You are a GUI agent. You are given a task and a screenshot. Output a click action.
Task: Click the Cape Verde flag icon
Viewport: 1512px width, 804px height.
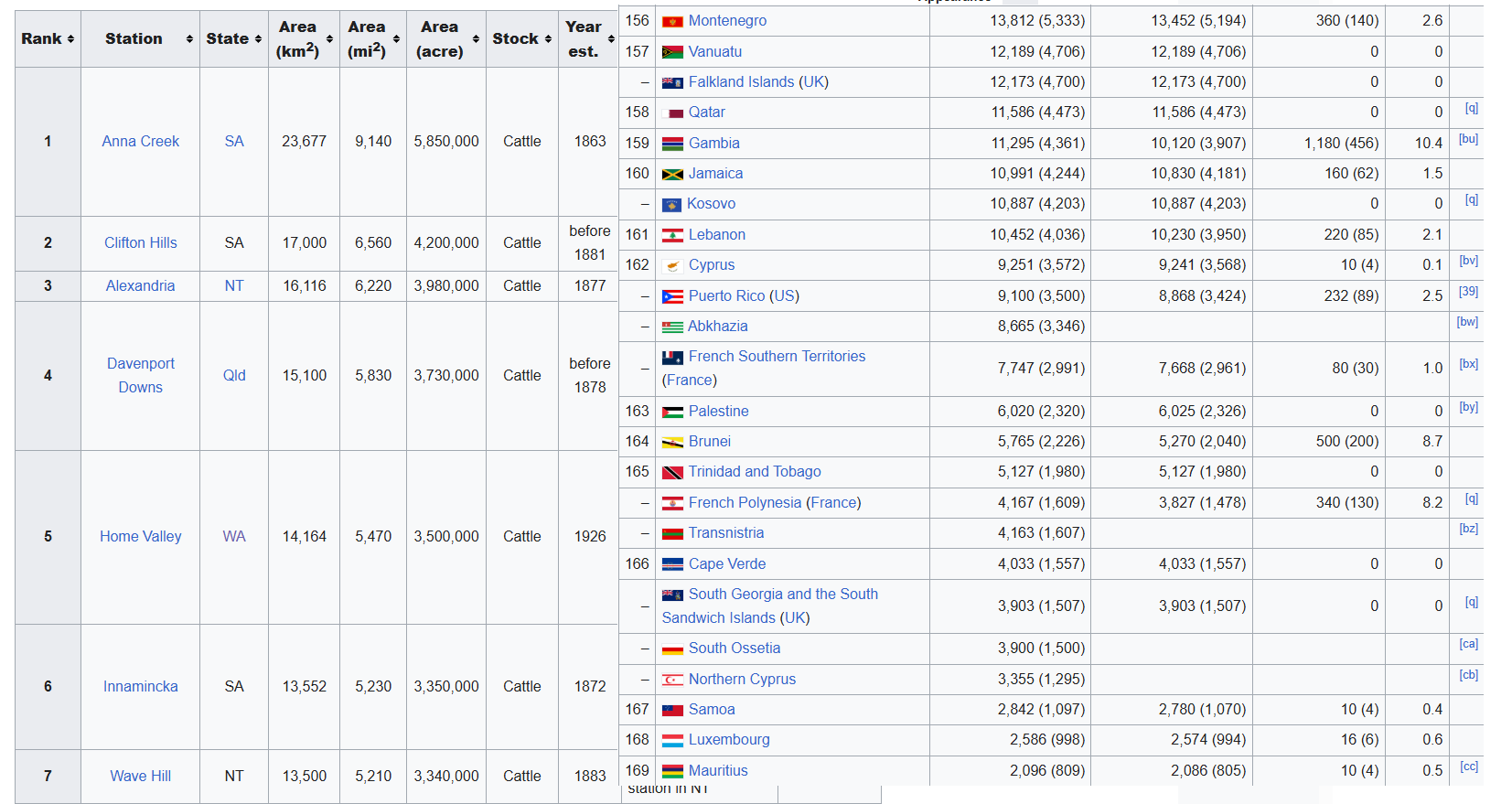tap(672, 564)
